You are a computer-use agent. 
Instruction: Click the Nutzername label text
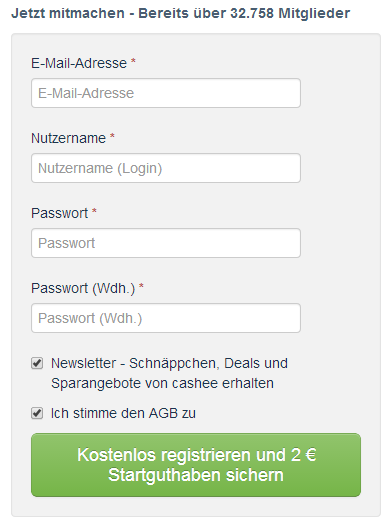[x=68, y=138]
